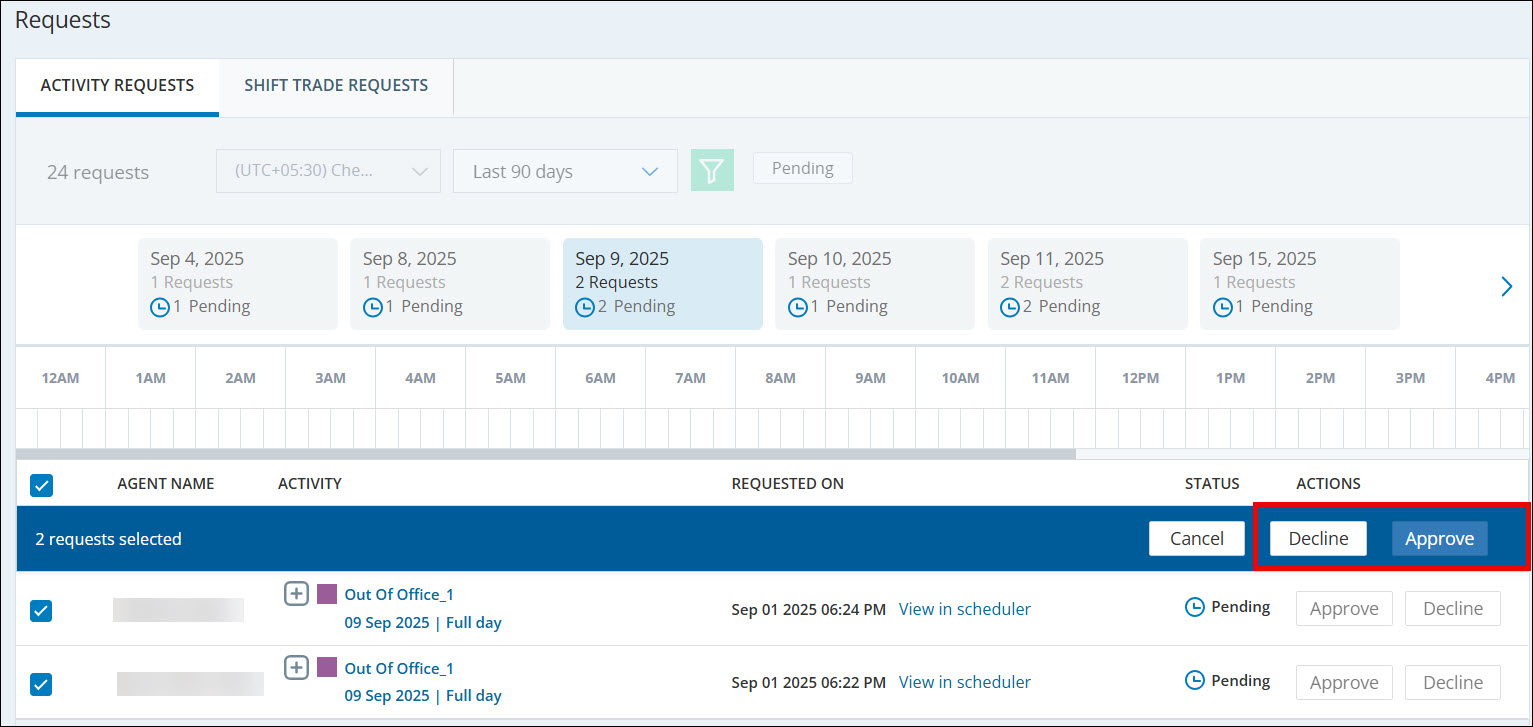Click the Pending clock icon in second row
The height and width of the screenshot is (727, 1533).
[x=1195, y=680]
